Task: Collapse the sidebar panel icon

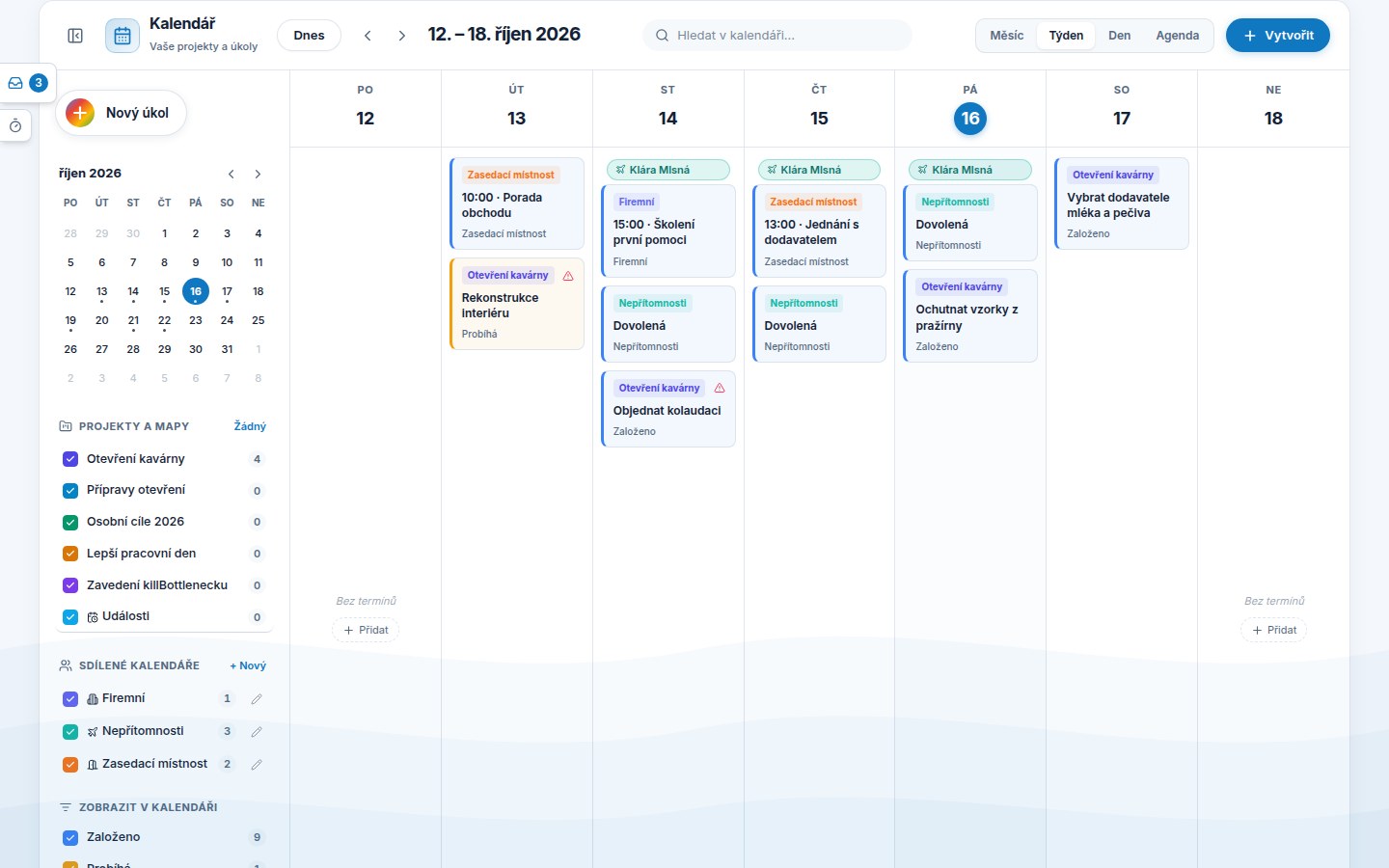Action: click(x=75, y=36)
